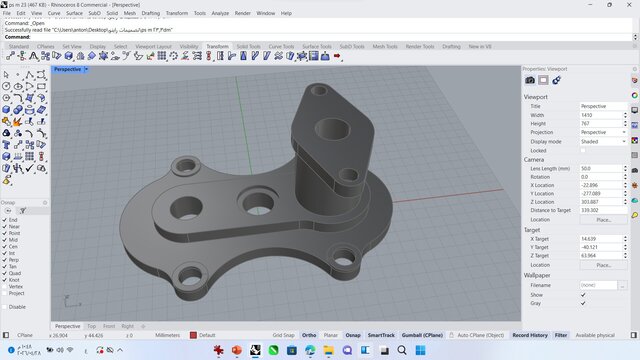Select the Rectangle tool in the sidebar
The height and width of the screenshot is (360, 640).
pyautogui.click(x=41, y=87)
